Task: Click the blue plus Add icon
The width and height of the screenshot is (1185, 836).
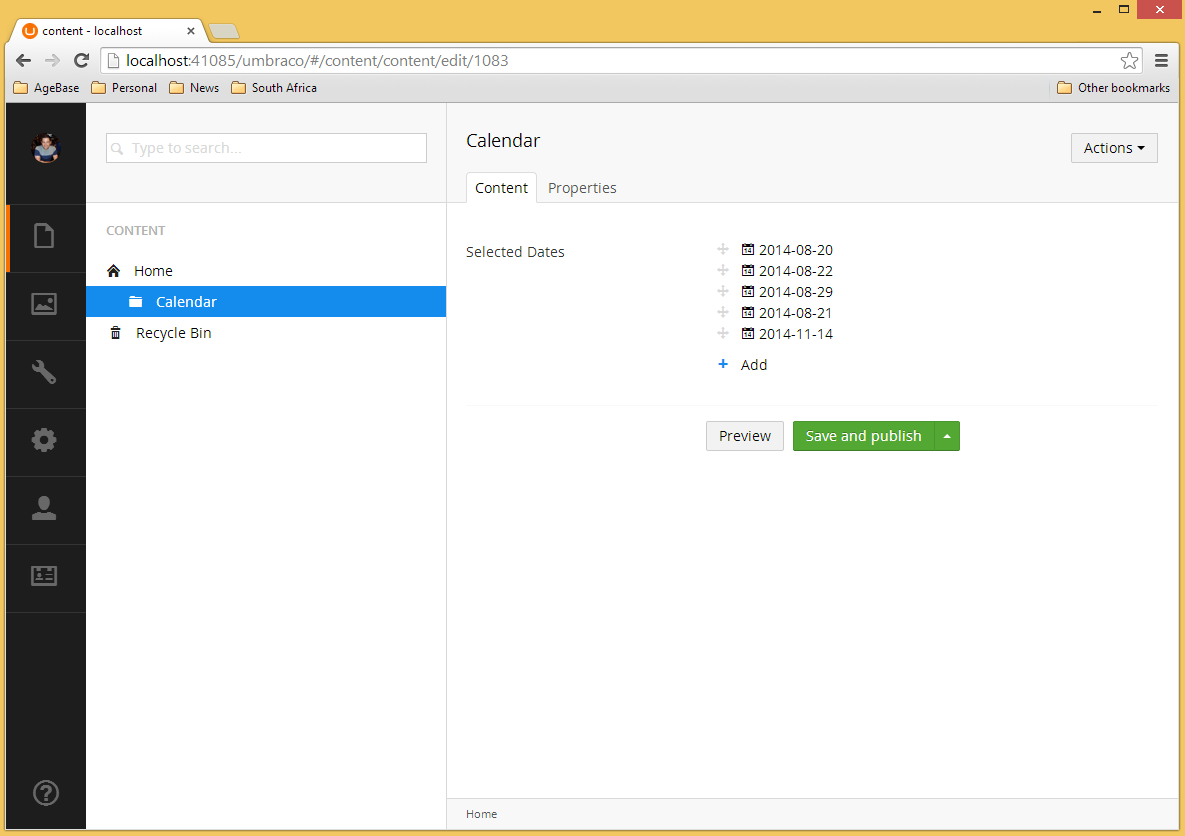Action: (x=723, y=364)
